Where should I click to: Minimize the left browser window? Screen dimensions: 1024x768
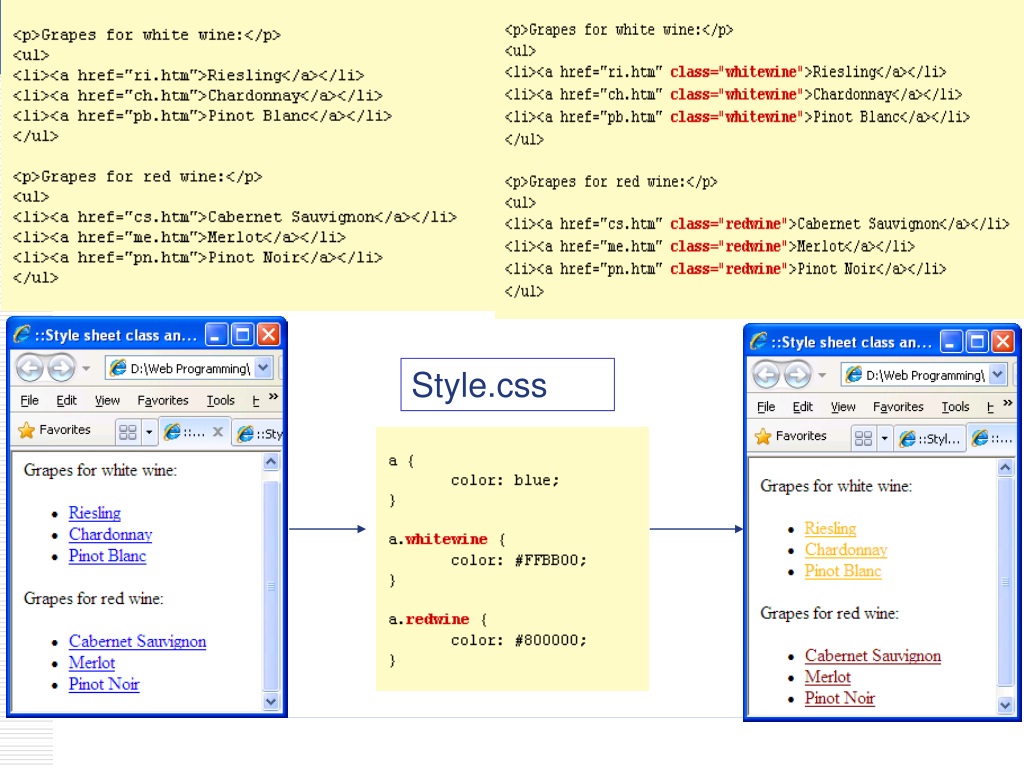216,335
